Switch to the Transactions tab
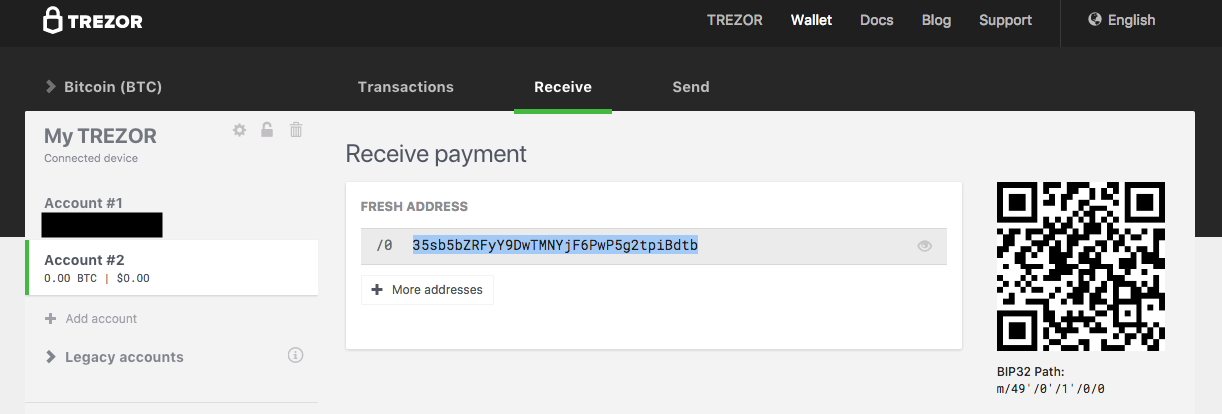The width and height of the screenshot is (1222, 414). coord(406,87)
